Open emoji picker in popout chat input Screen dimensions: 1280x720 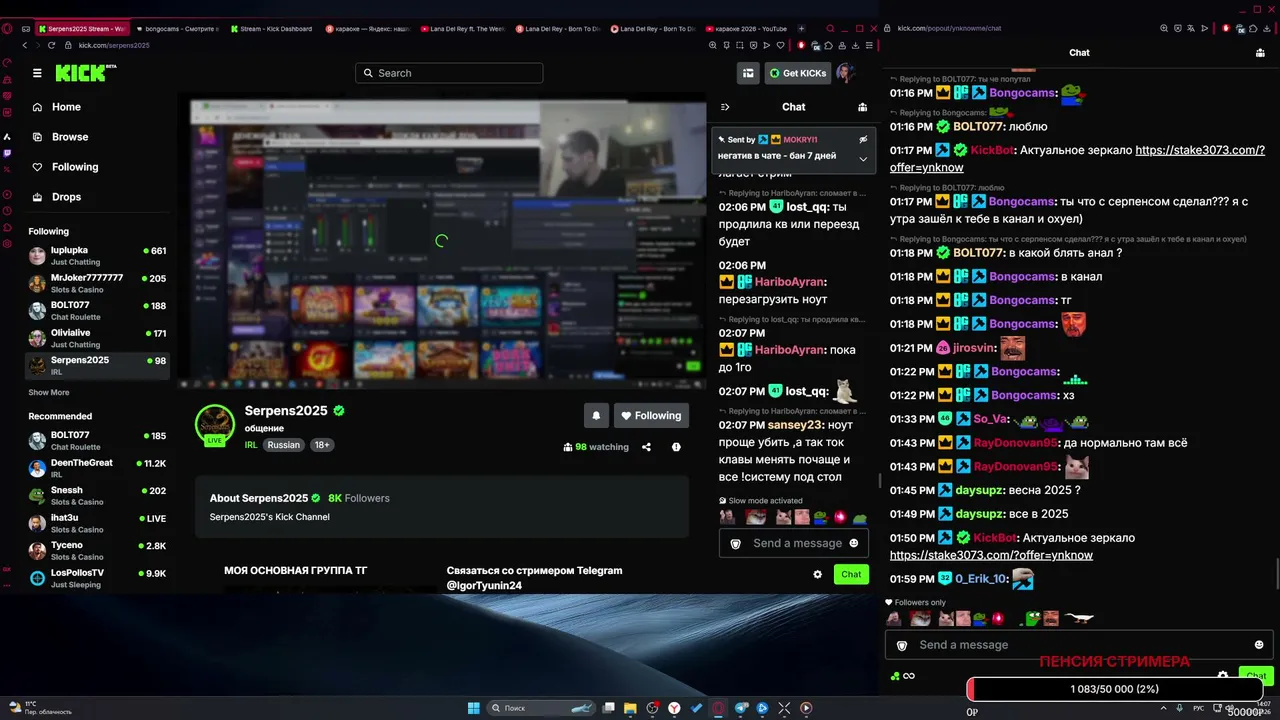tap(1259, 645)
